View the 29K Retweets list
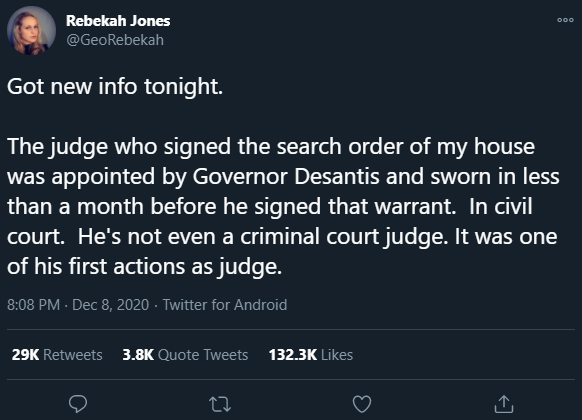This screenshot has width=582, height=420. (x=57, y=355)
